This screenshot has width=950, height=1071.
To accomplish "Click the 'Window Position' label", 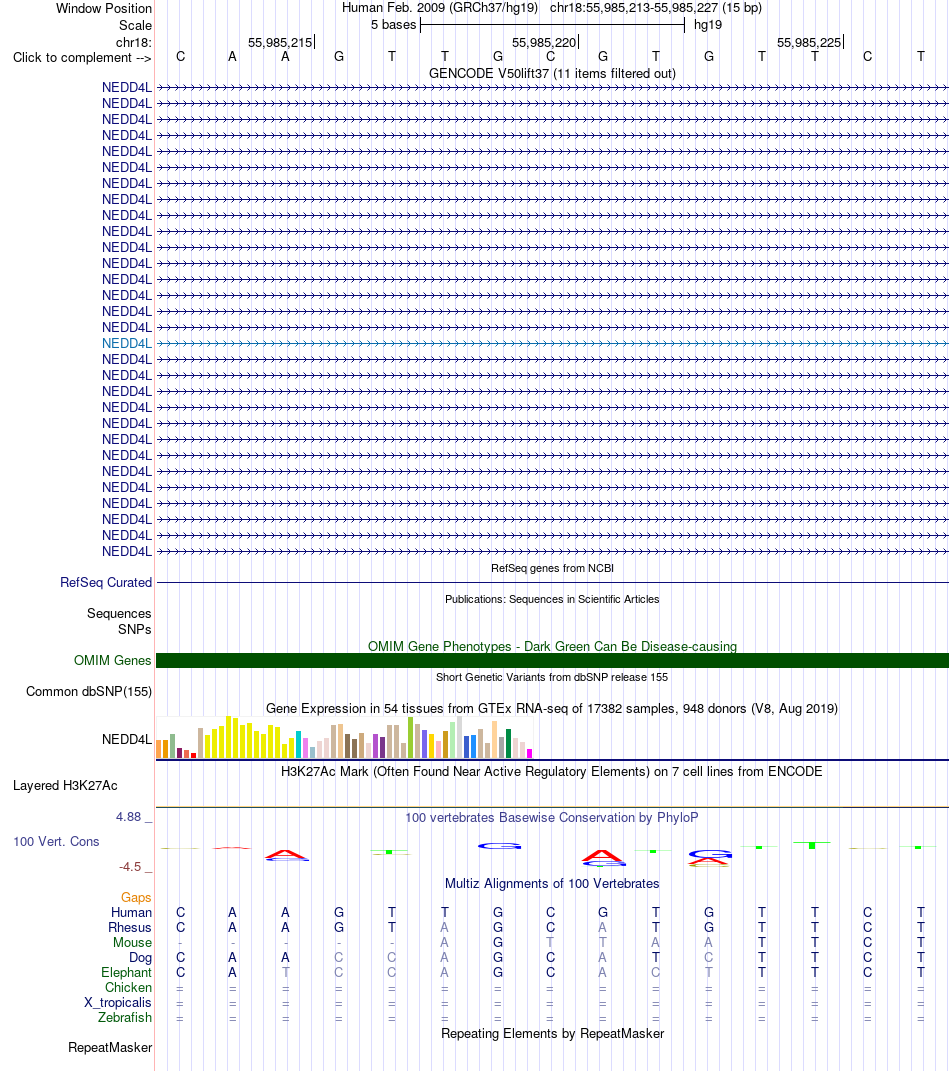I will tap(104, 8).
